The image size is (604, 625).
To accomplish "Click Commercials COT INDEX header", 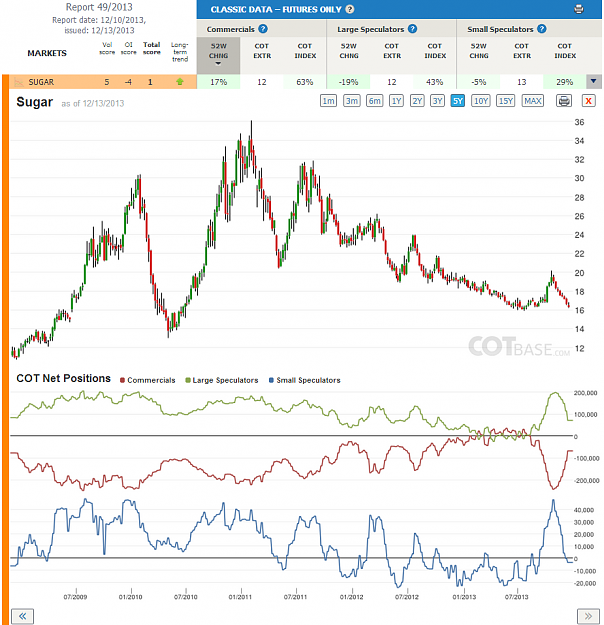I will 305,51.
